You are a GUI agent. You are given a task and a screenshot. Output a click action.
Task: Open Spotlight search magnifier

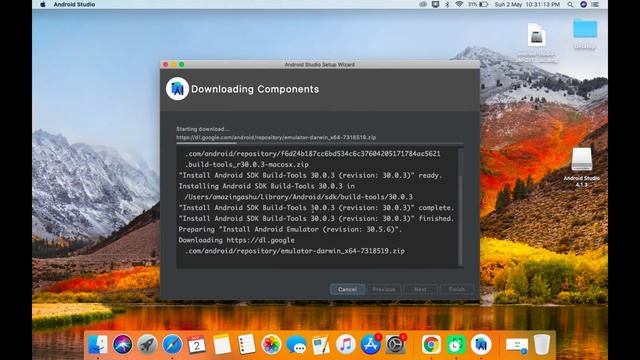(570, 4)
